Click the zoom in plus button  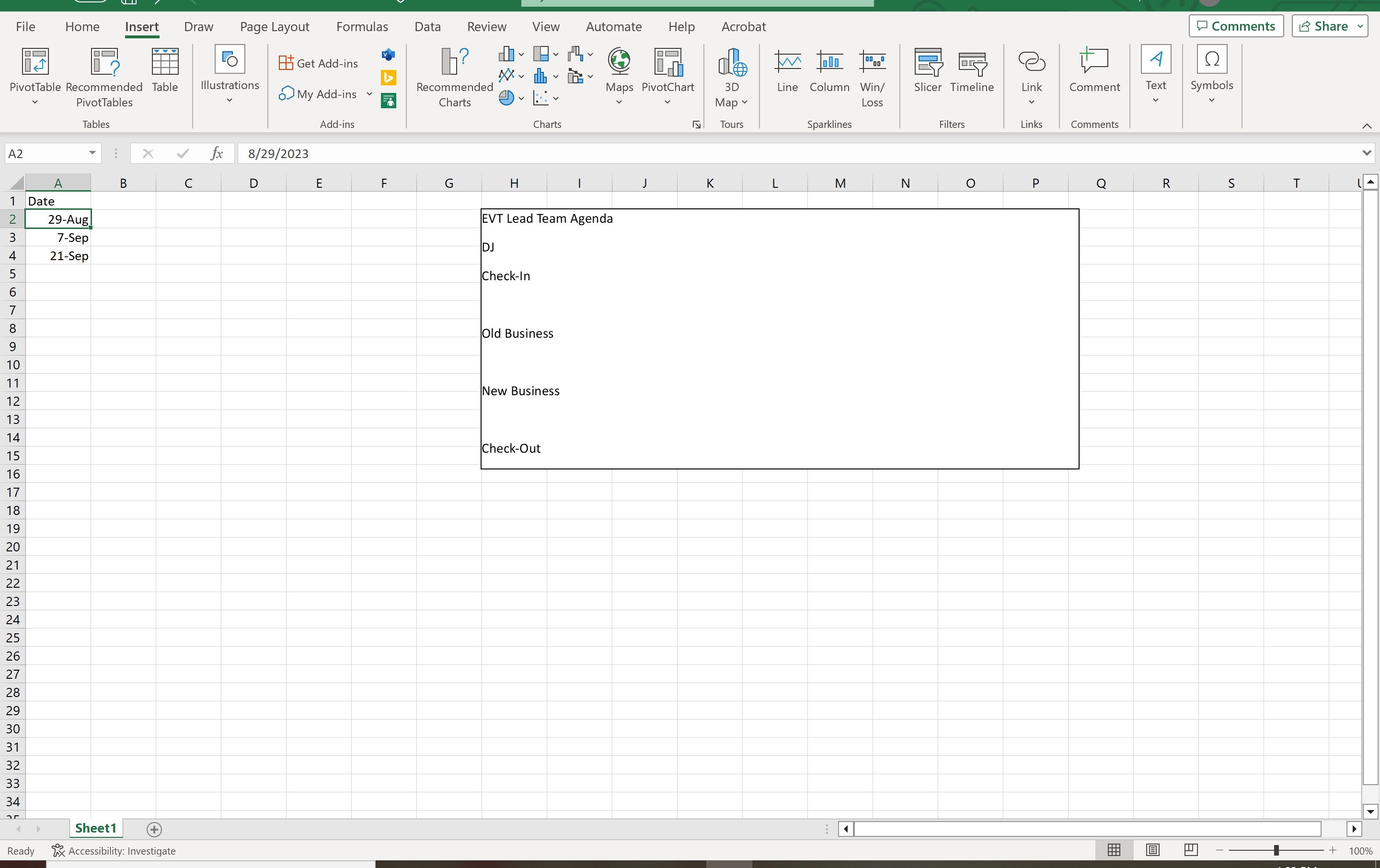click(1333, 850)
